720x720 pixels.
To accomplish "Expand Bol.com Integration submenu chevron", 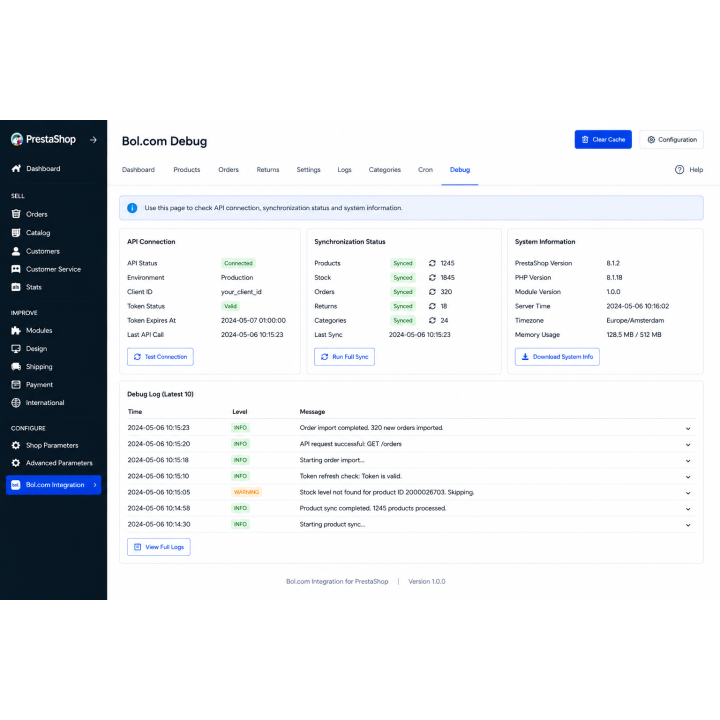I will (x=95, y=485).
